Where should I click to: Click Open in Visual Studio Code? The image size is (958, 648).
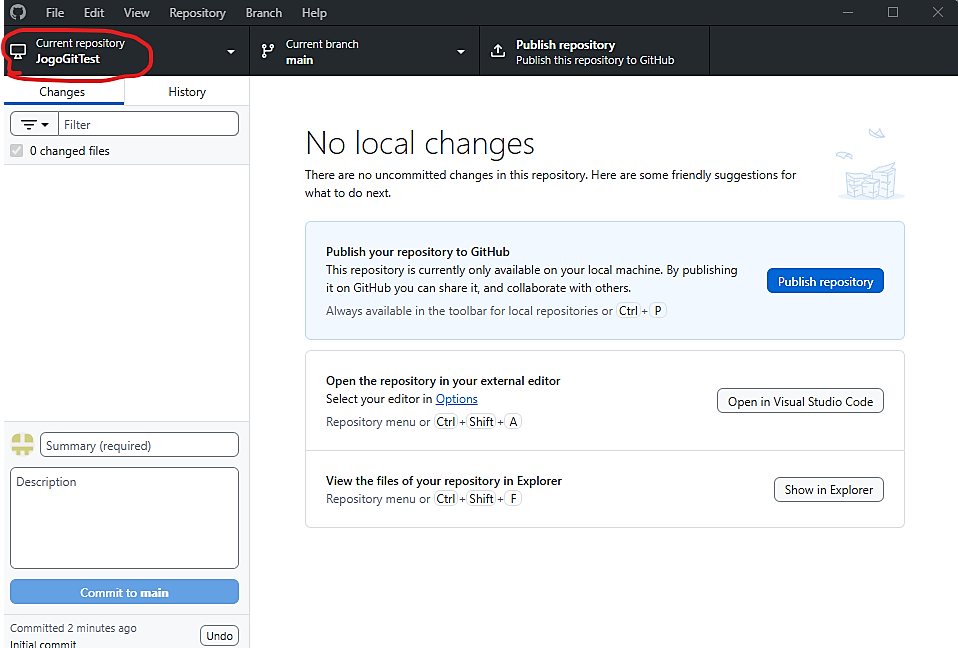(x=800, y=401)
